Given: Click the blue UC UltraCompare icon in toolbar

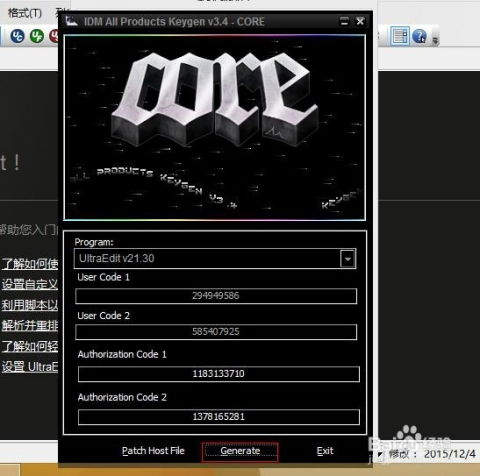Looking at the screenshot, I should click(x=17, y=36).
